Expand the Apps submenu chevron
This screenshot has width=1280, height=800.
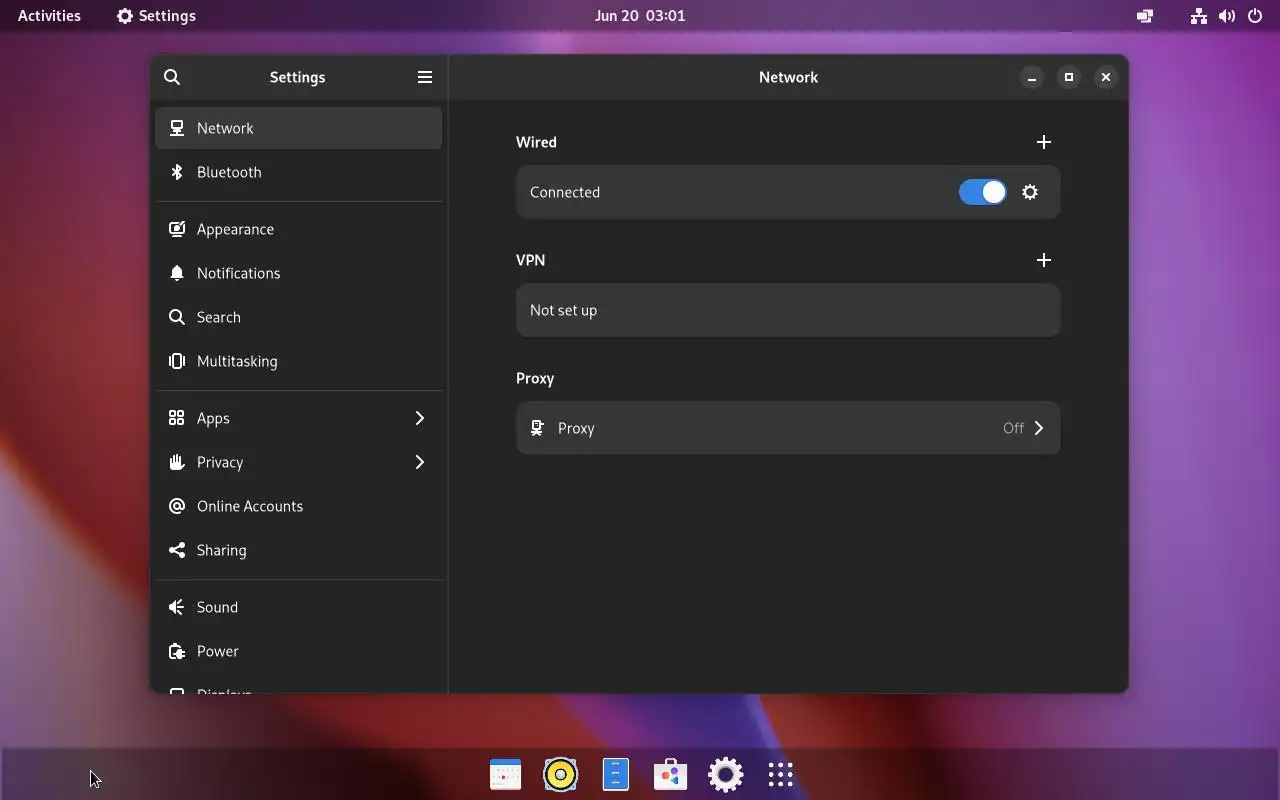(420, 418)
